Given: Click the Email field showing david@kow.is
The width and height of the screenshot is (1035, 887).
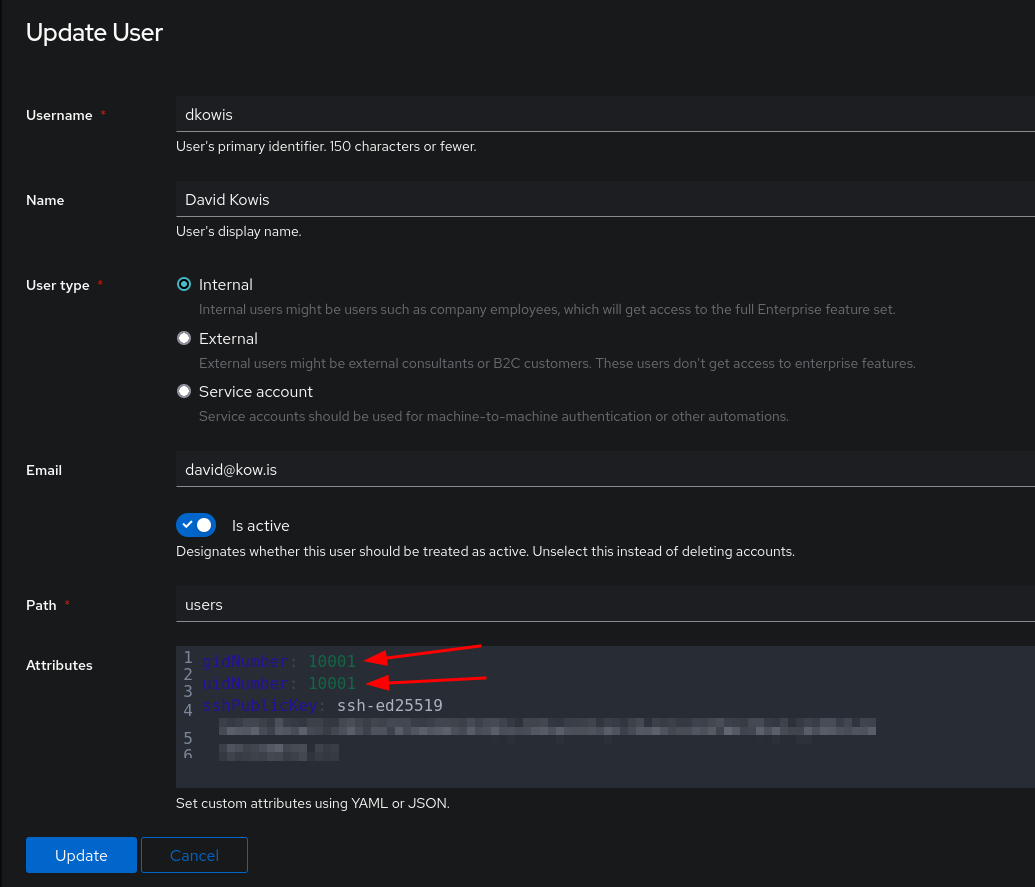Looking at the screenshot, I should coord(500,468).
